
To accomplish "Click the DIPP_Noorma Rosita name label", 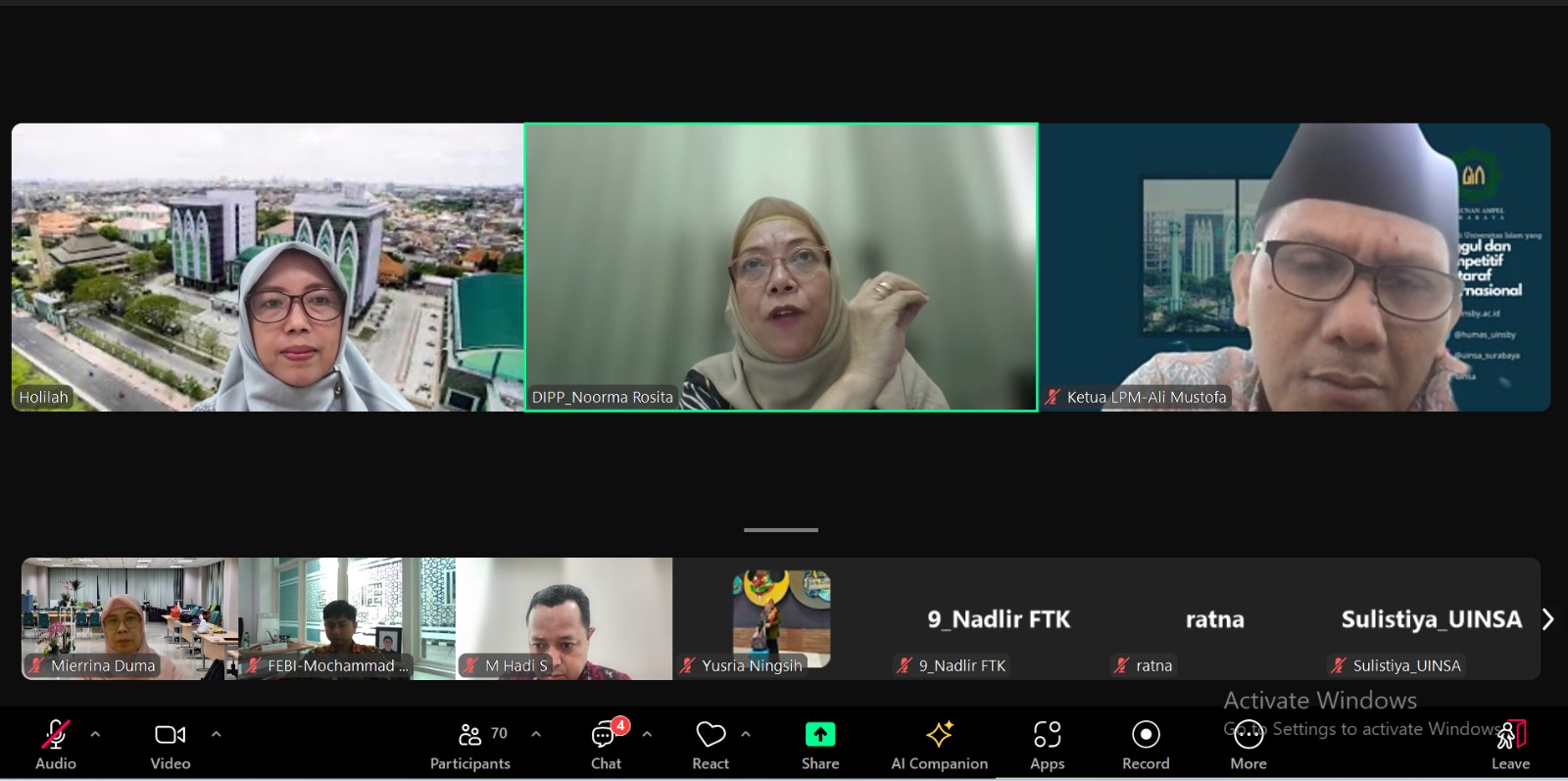I will [x=603, y=397].
